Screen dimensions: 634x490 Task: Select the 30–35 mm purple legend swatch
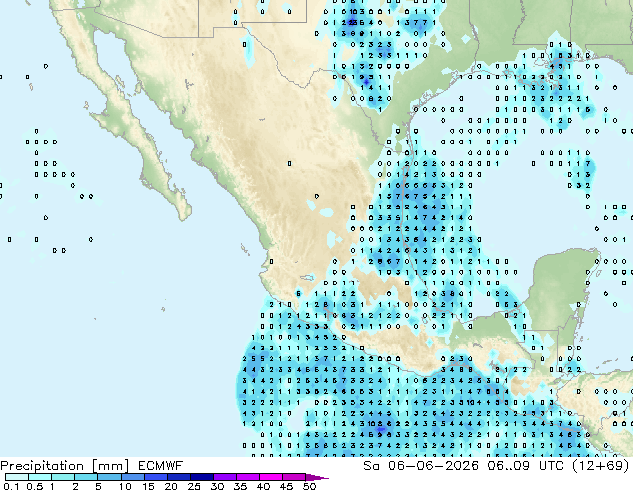[x=224, y=477]
